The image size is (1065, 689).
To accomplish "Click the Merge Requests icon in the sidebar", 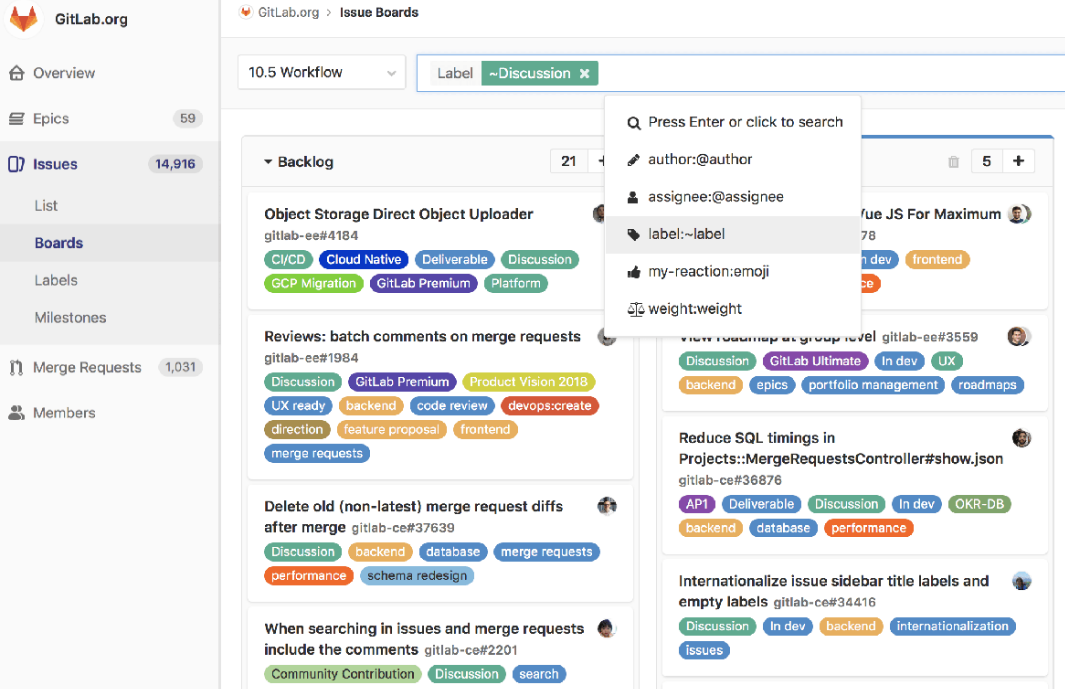I will point(16,368).
